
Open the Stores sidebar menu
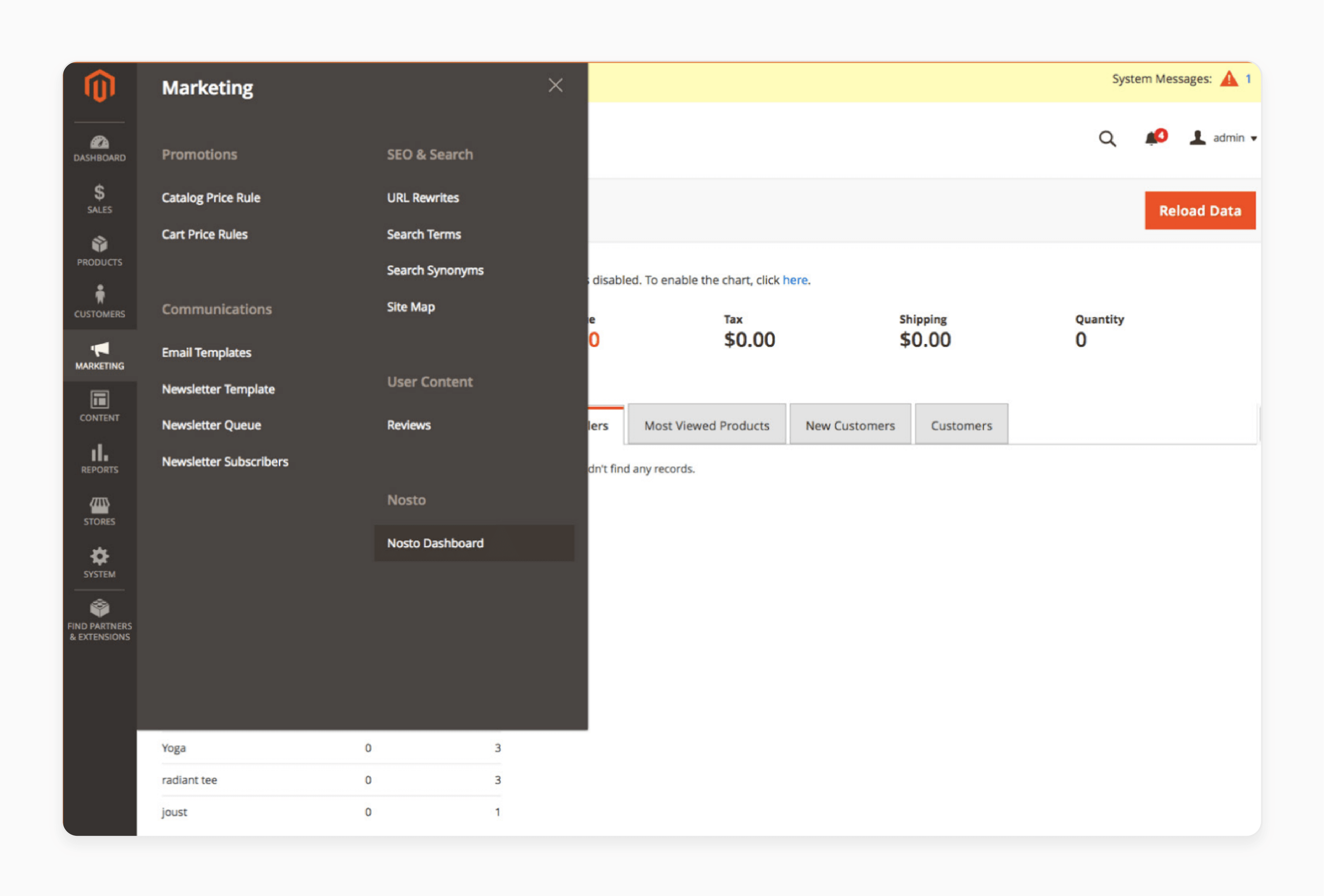point(100,511)
